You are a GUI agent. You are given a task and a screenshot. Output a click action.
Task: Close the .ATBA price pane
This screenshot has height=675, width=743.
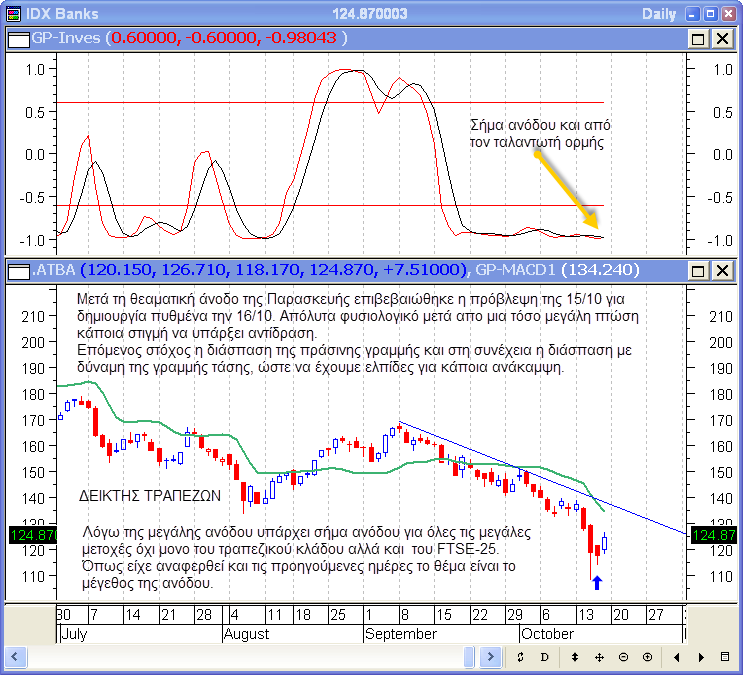pos(721,270)
